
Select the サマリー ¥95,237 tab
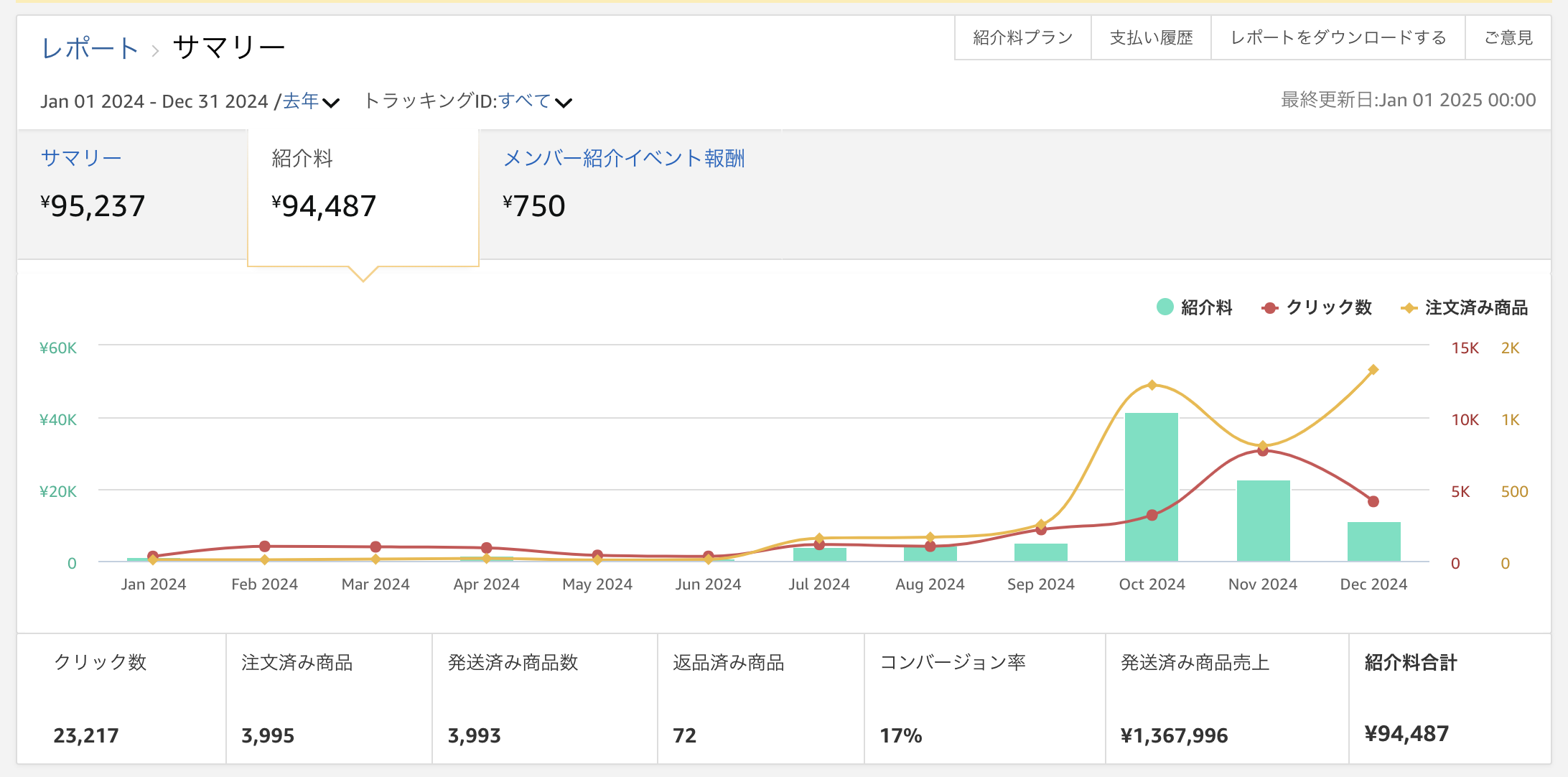click(132, 194)
